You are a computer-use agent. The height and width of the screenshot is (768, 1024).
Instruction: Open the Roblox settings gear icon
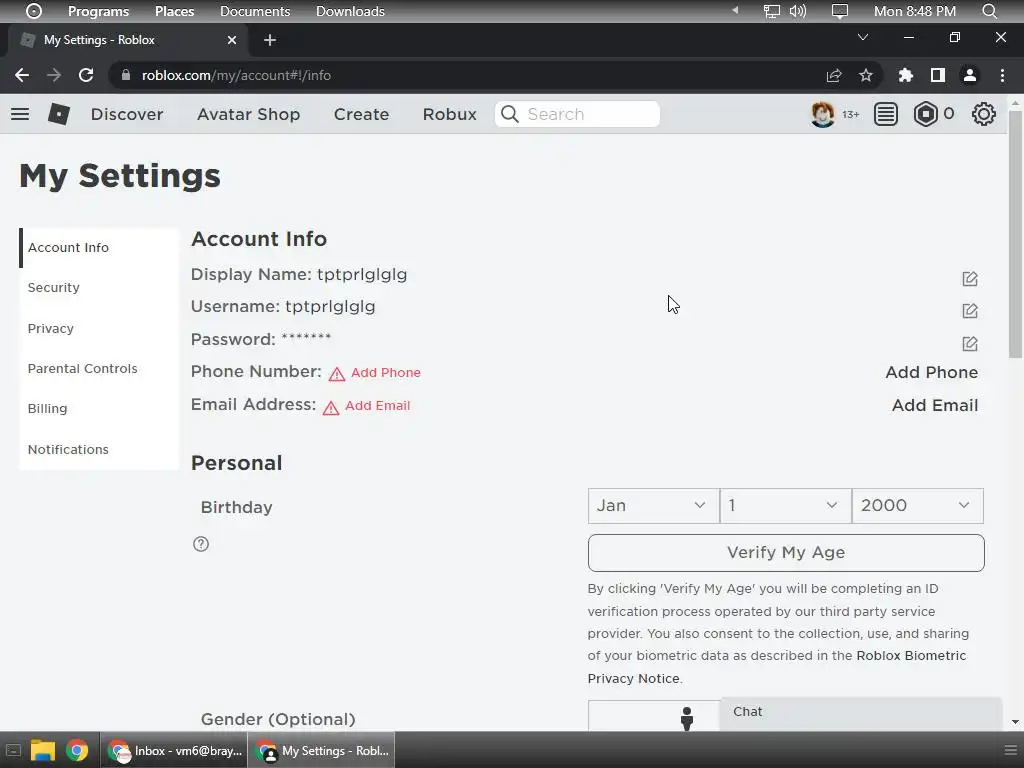click(x=984, y=114)
